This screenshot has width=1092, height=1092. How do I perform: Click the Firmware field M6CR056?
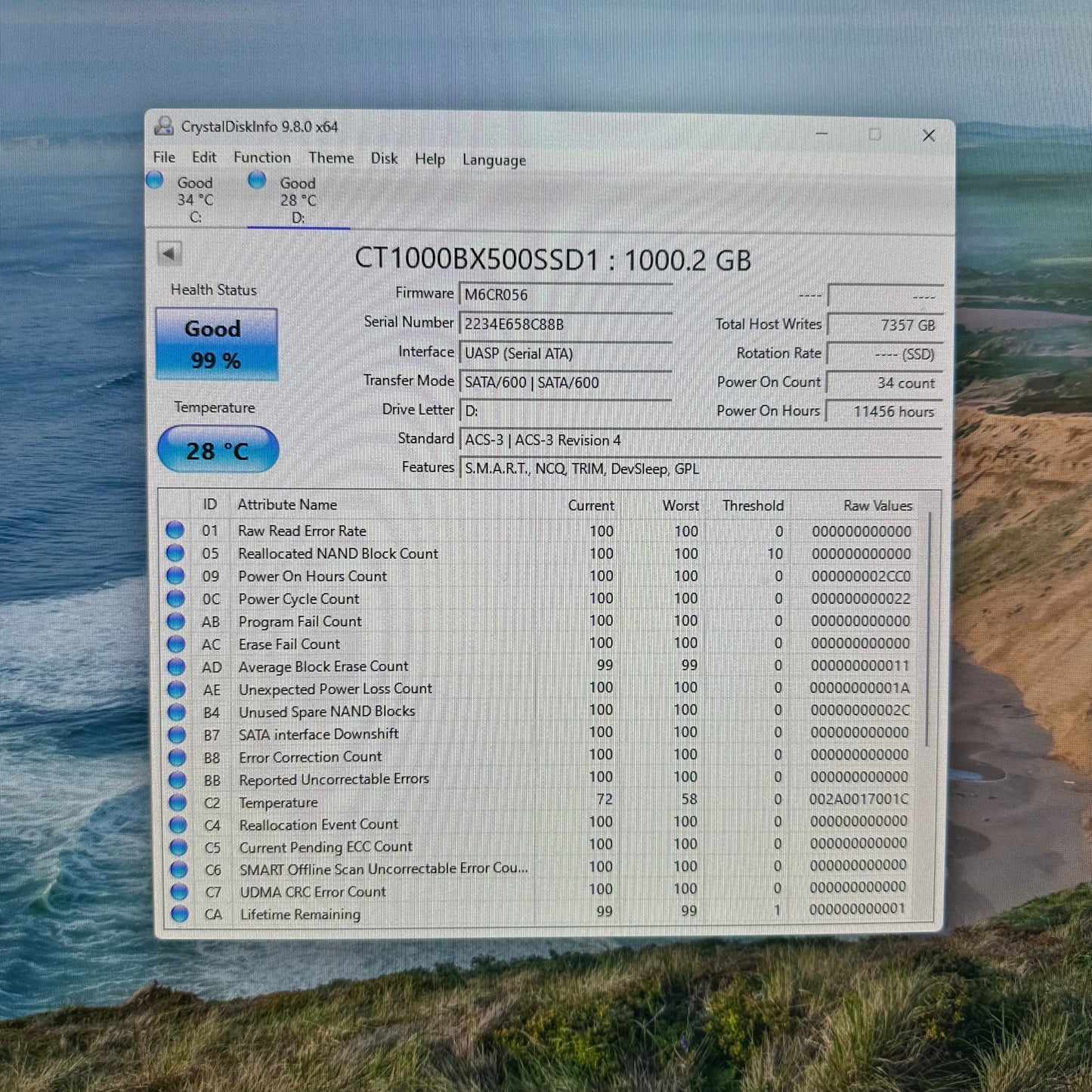coord(565,295)
